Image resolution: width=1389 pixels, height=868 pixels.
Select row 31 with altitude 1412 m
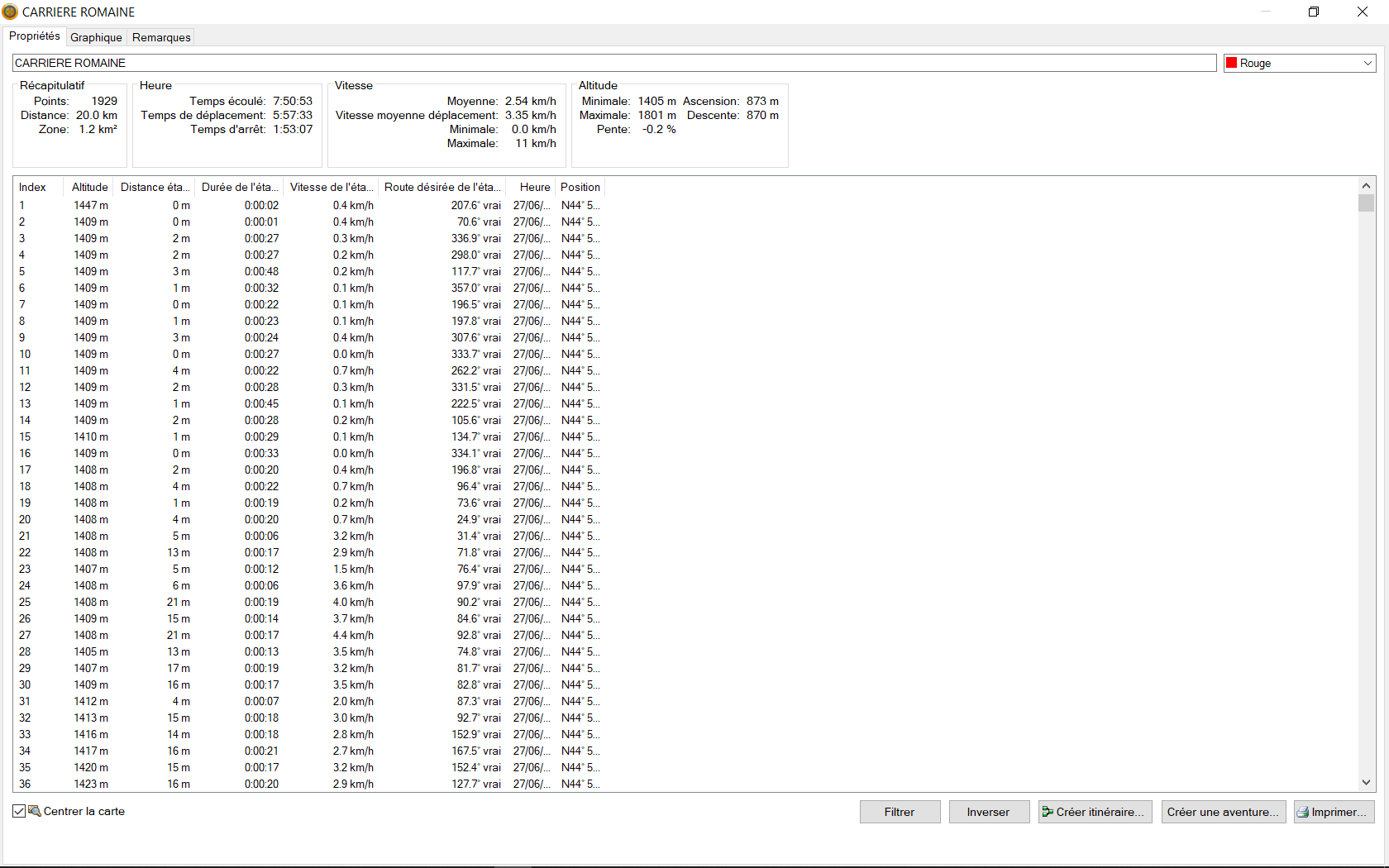click(309, 701)
